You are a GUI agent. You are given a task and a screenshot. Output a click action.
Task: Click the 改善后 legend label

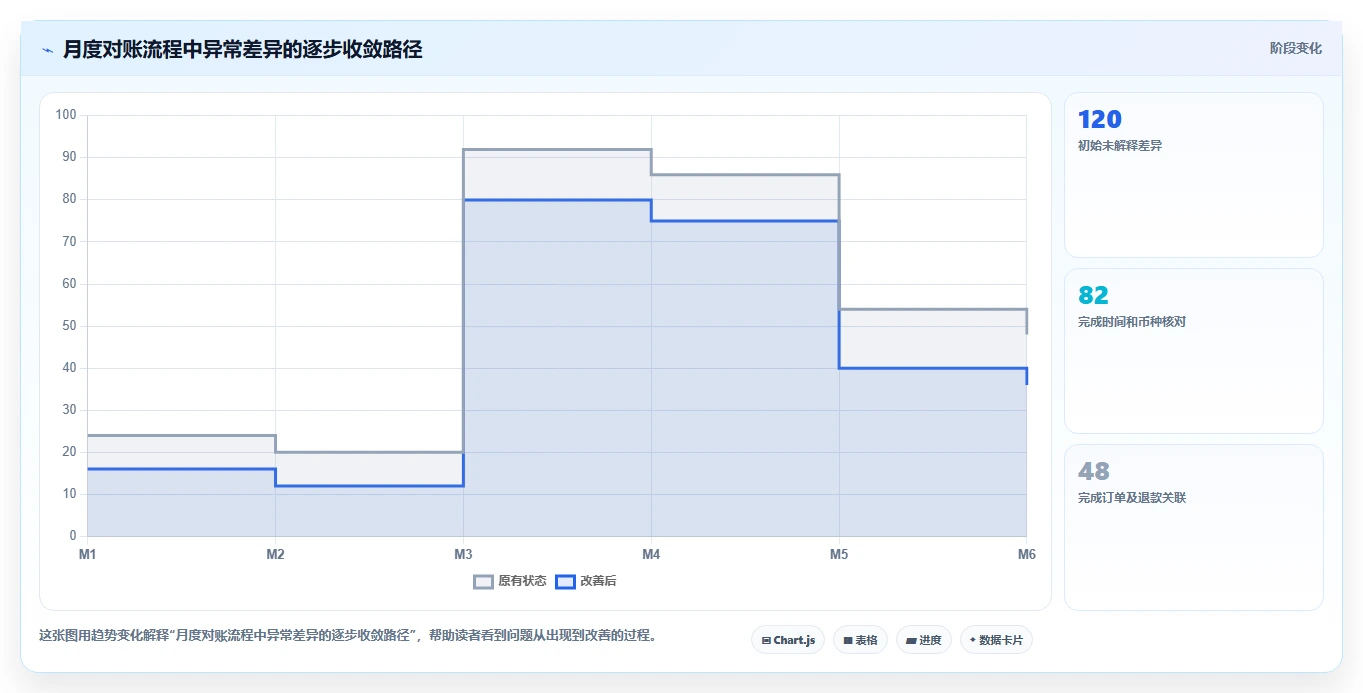click(x=598, y=581)
